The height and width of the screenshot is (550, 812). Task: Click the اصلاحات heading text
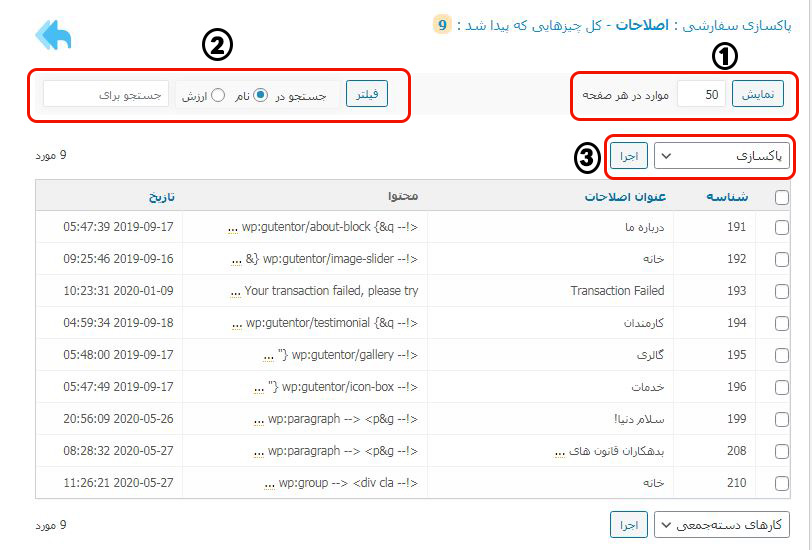click(642, 25)
